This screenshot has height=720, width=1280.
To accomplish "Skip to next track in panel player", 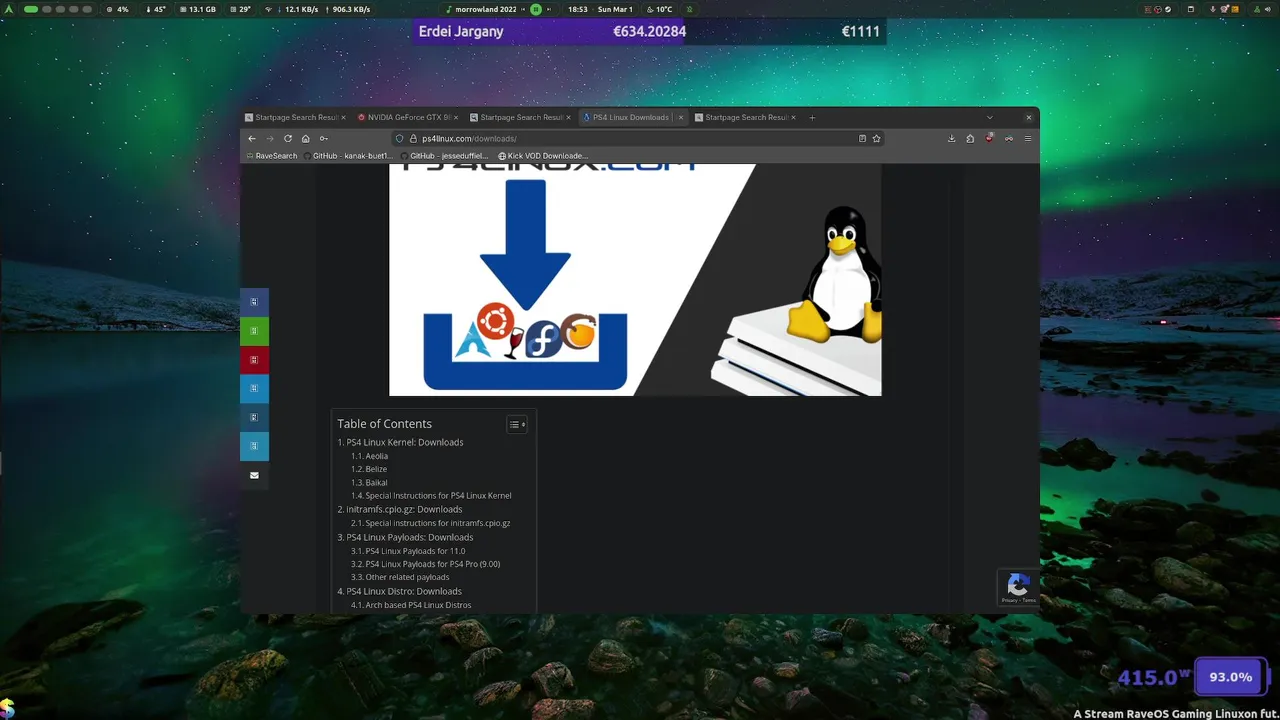I will [x=548, y=9].
